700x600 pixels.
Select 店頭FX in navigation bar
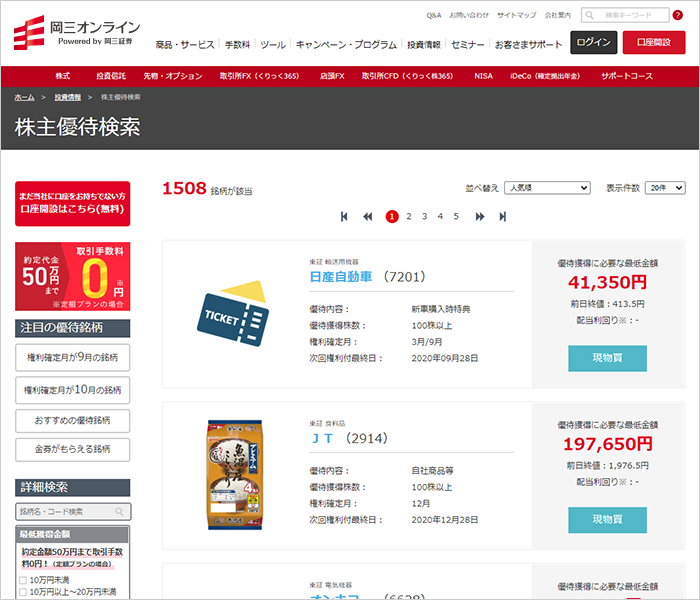(x=332, y=76)
